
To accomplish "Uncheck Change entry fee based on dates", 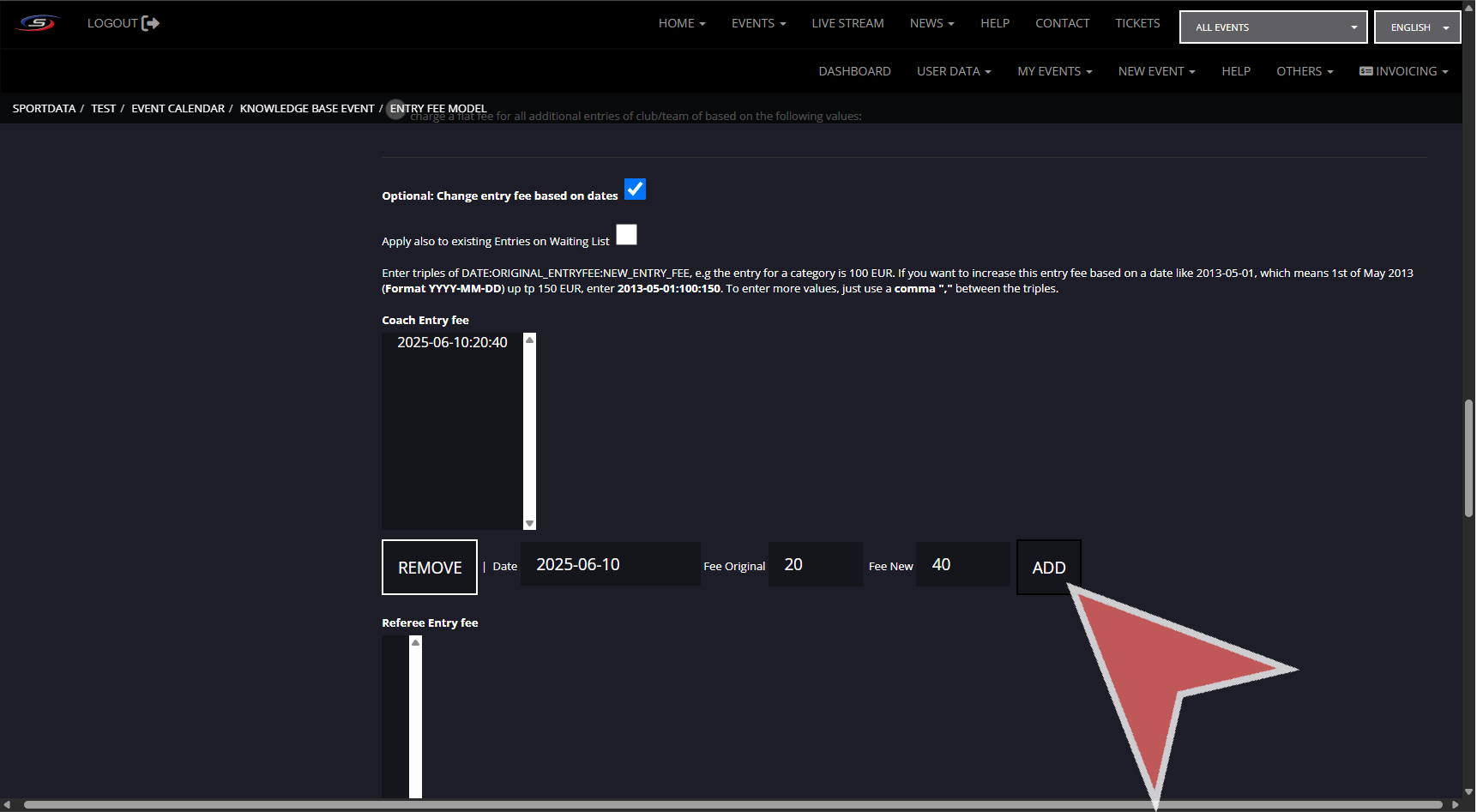I will tap(635, 189).
